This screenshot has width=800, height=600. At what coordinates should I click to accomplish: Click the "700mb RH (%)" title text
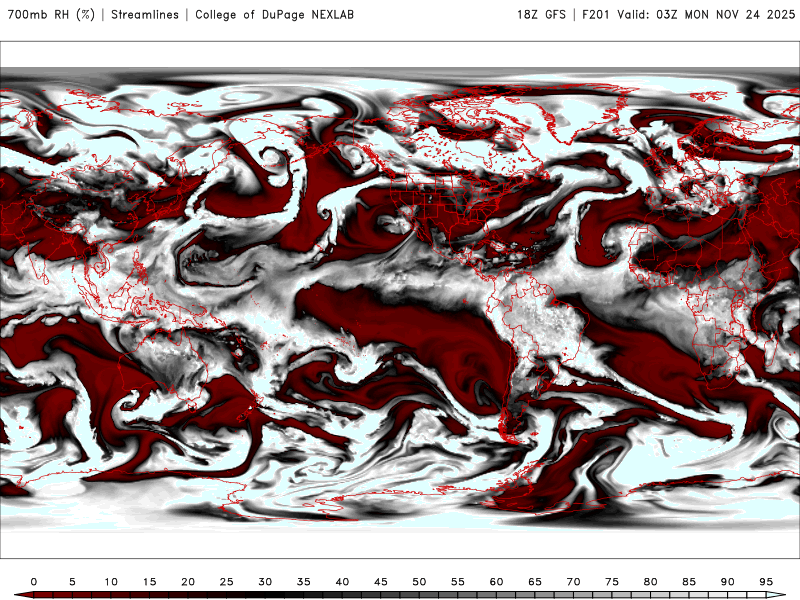tap(51, 15)
